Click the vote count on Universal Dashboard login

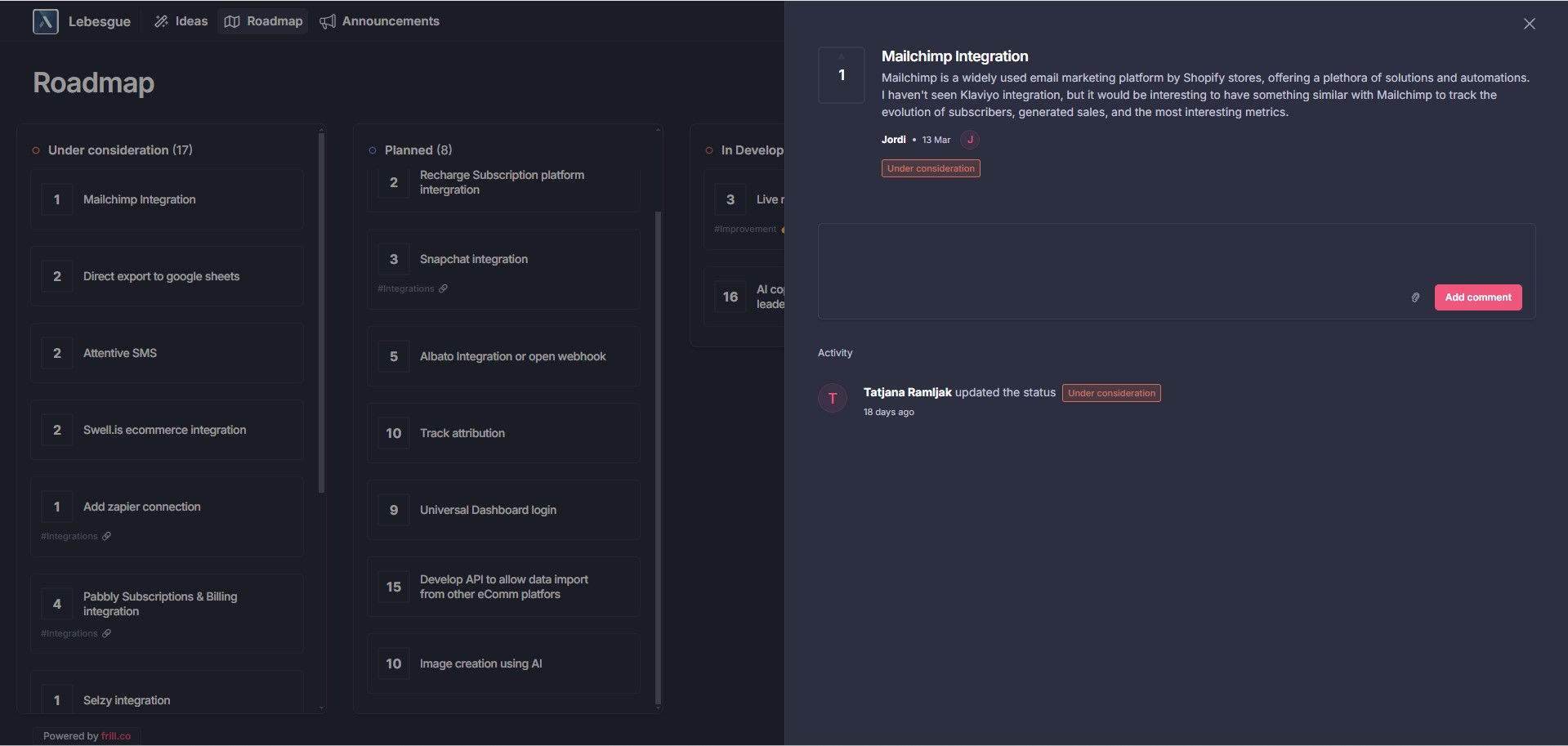[394, 510]
